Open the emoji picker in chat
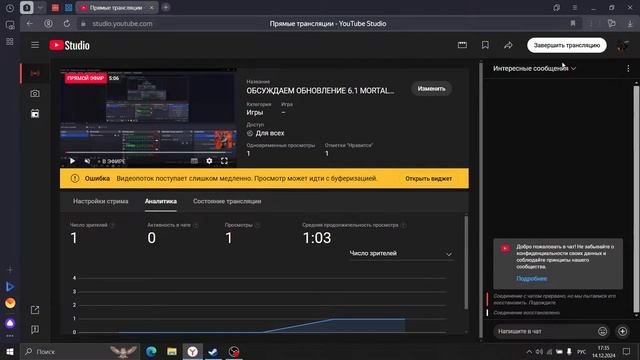Image resolution: width=640 pixels, height=360 pixels. pyautogui.click(x=602, y=331)
